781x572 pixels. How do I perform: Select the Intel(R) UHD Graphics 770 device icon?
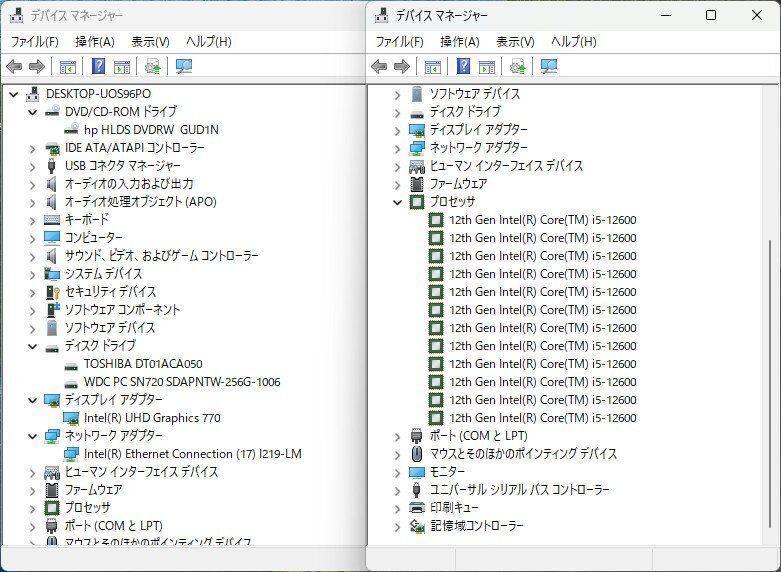[72, 418]
